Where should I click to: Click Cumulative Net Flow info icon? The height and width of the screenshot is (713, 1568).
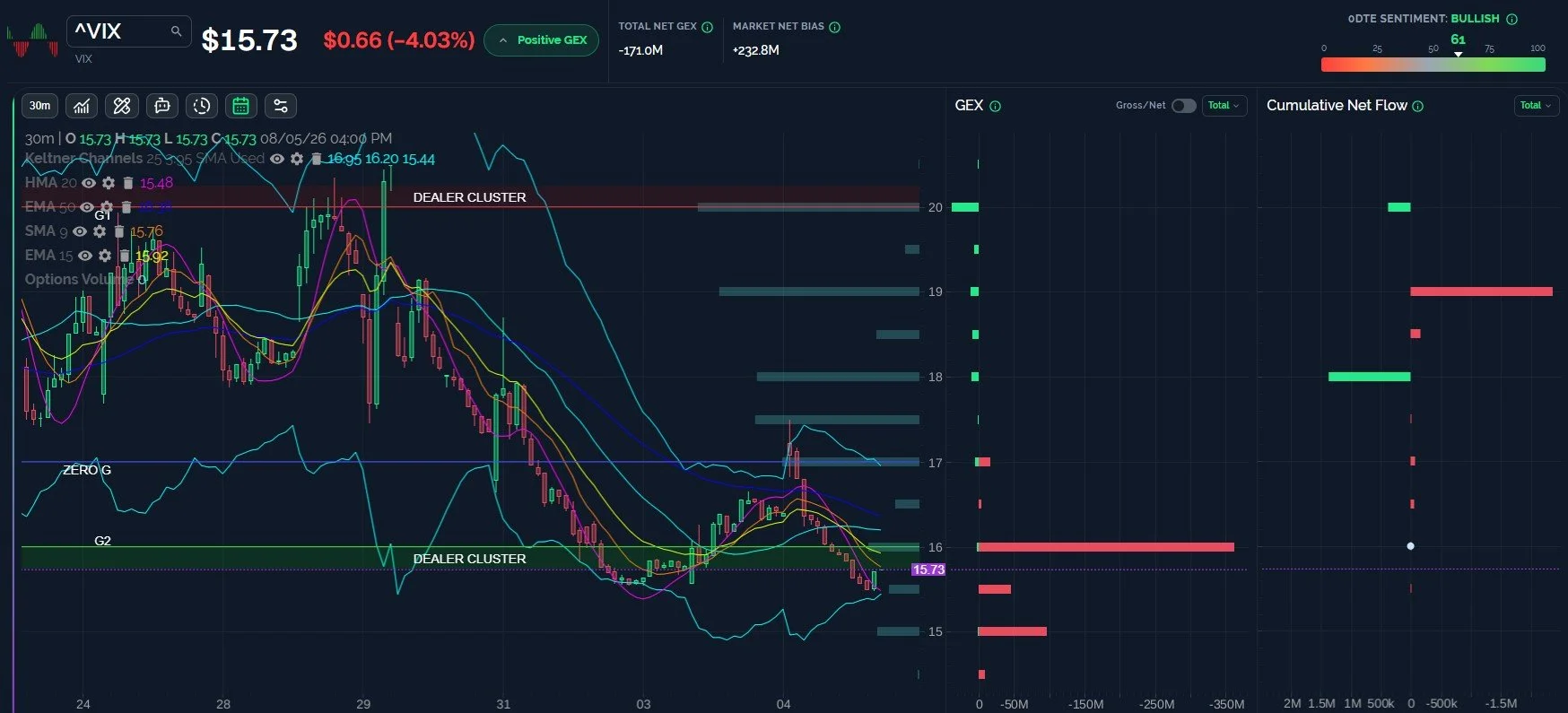pos(1418,106)
